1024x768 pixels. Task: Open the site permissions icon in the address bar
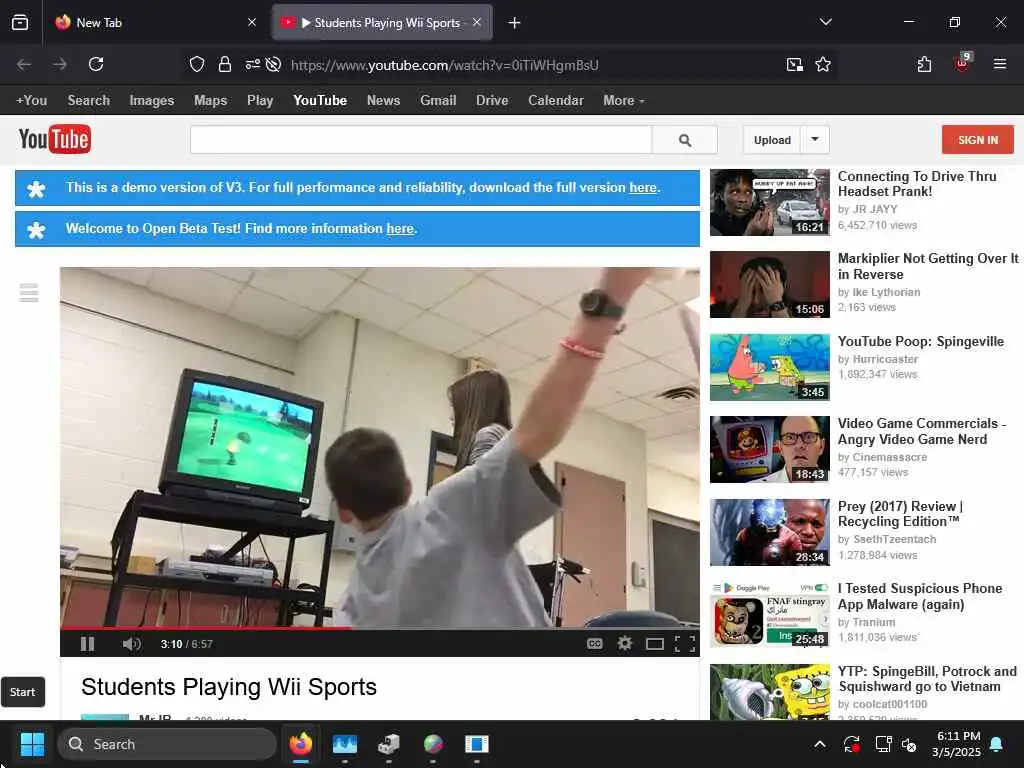pyautogui.click(x=252, y=64)
